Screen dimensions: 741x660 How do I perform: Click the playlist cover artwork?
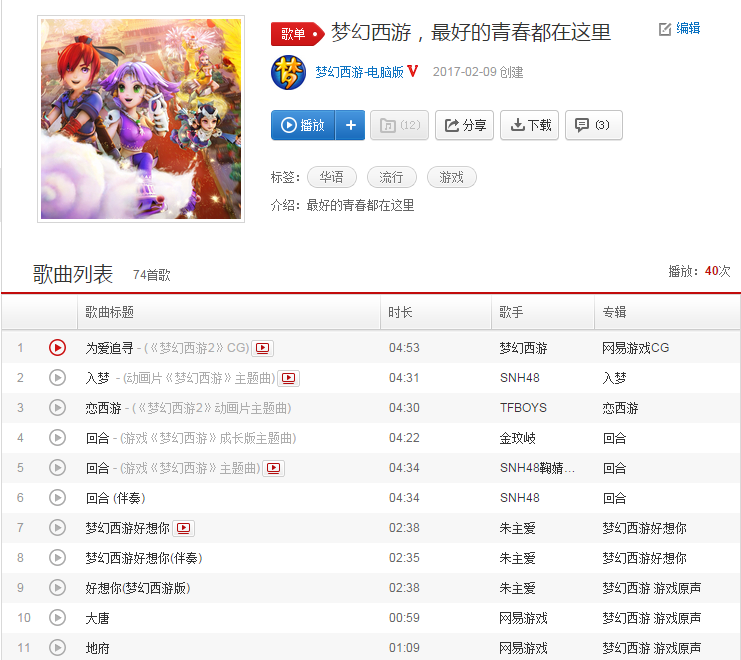point(141,119)
